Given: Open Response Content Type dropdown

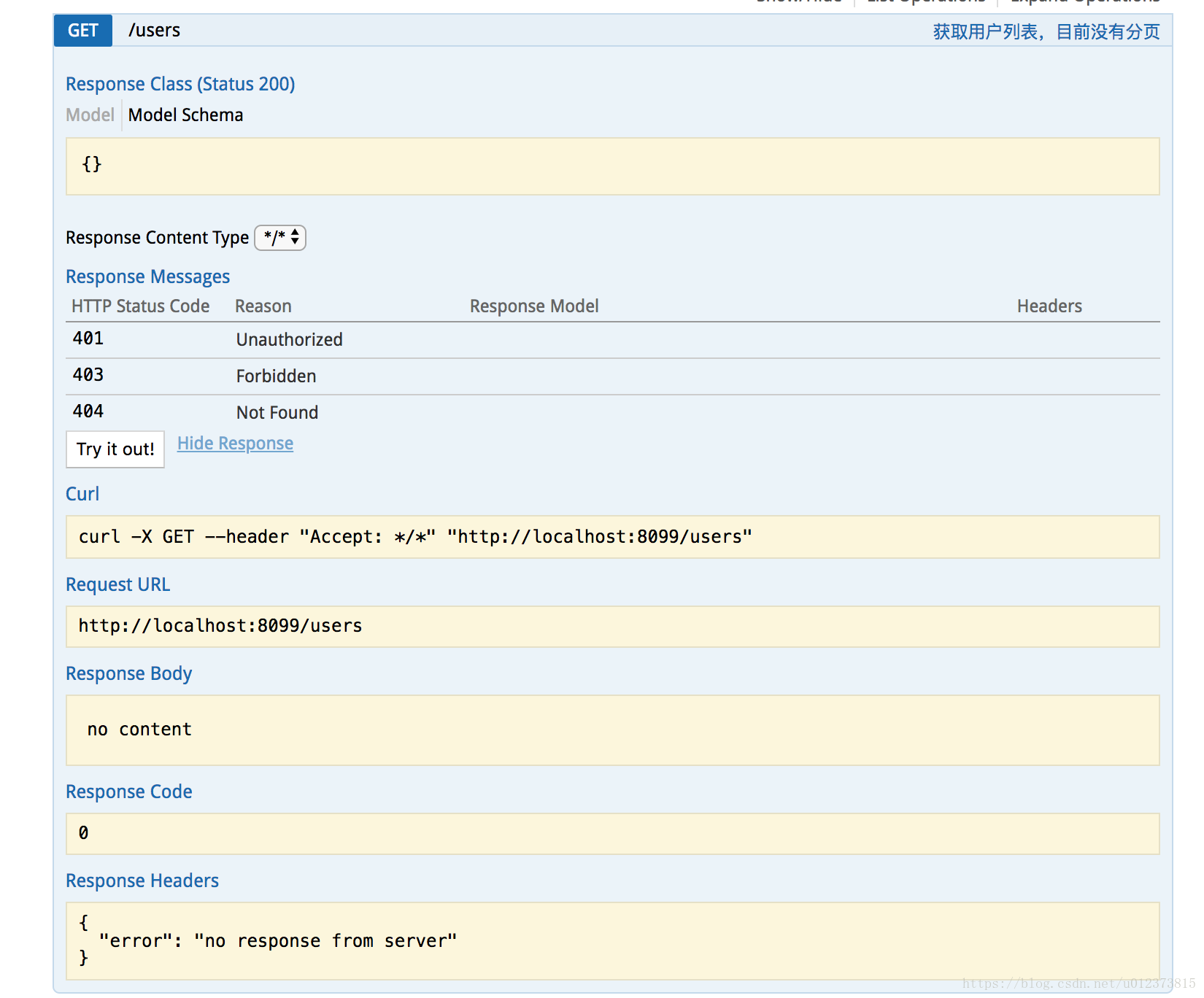Looking at the screenshot, I should (x=280, y=238).
